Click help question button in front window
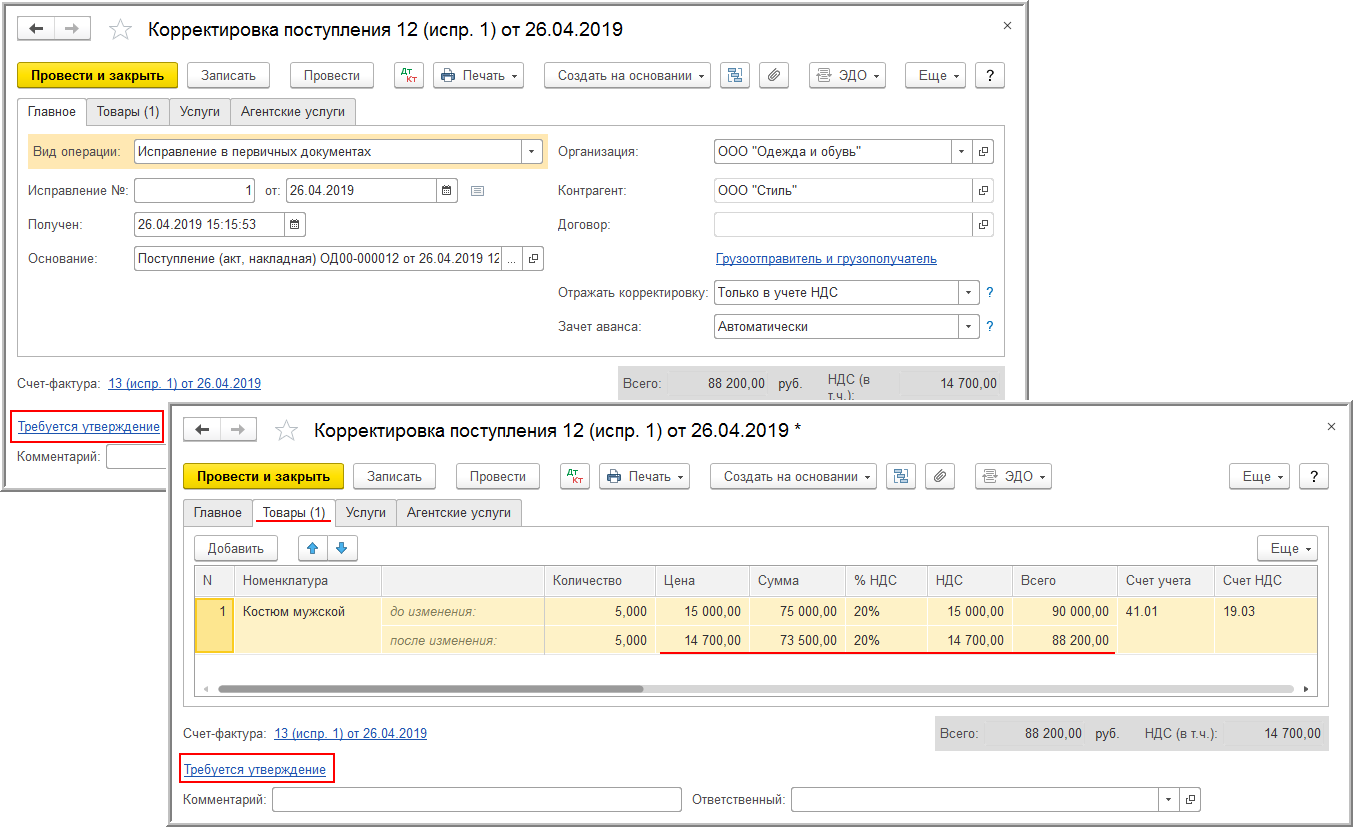This screenshot has width=1358, height=828. coord(1313,476)
